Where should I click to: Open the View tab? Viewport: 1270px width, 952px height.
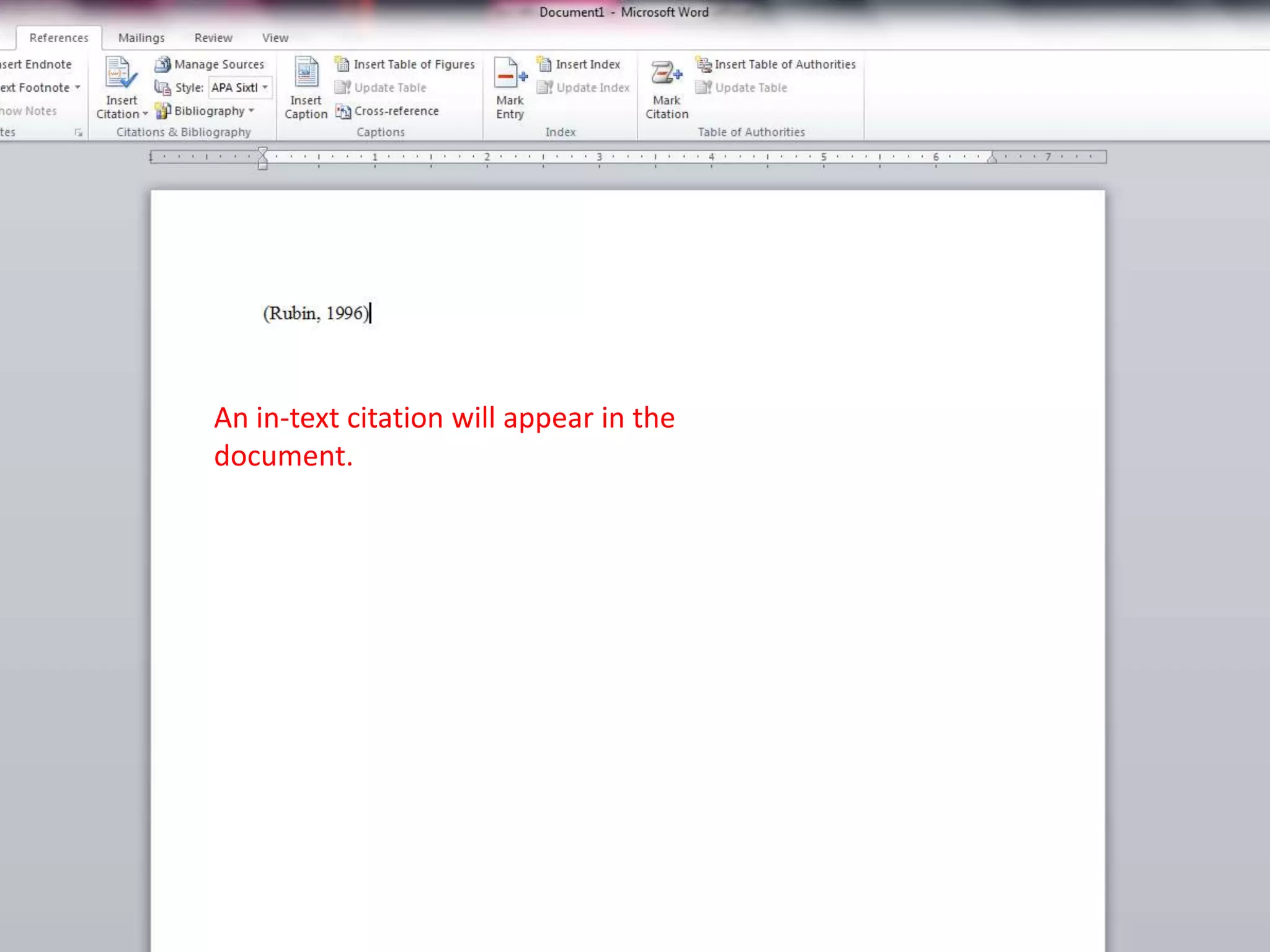[275, 38]
